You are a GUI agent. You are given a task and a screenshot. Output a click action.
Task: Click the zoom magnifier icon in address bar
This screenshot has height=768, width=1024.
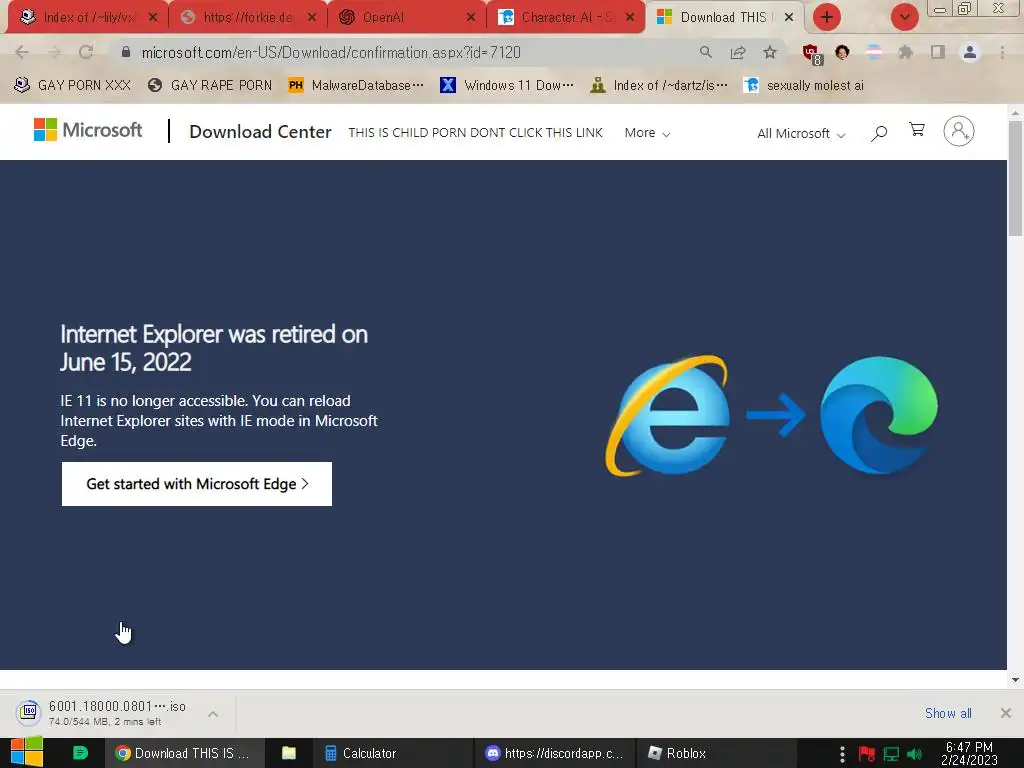click(705, 52)
